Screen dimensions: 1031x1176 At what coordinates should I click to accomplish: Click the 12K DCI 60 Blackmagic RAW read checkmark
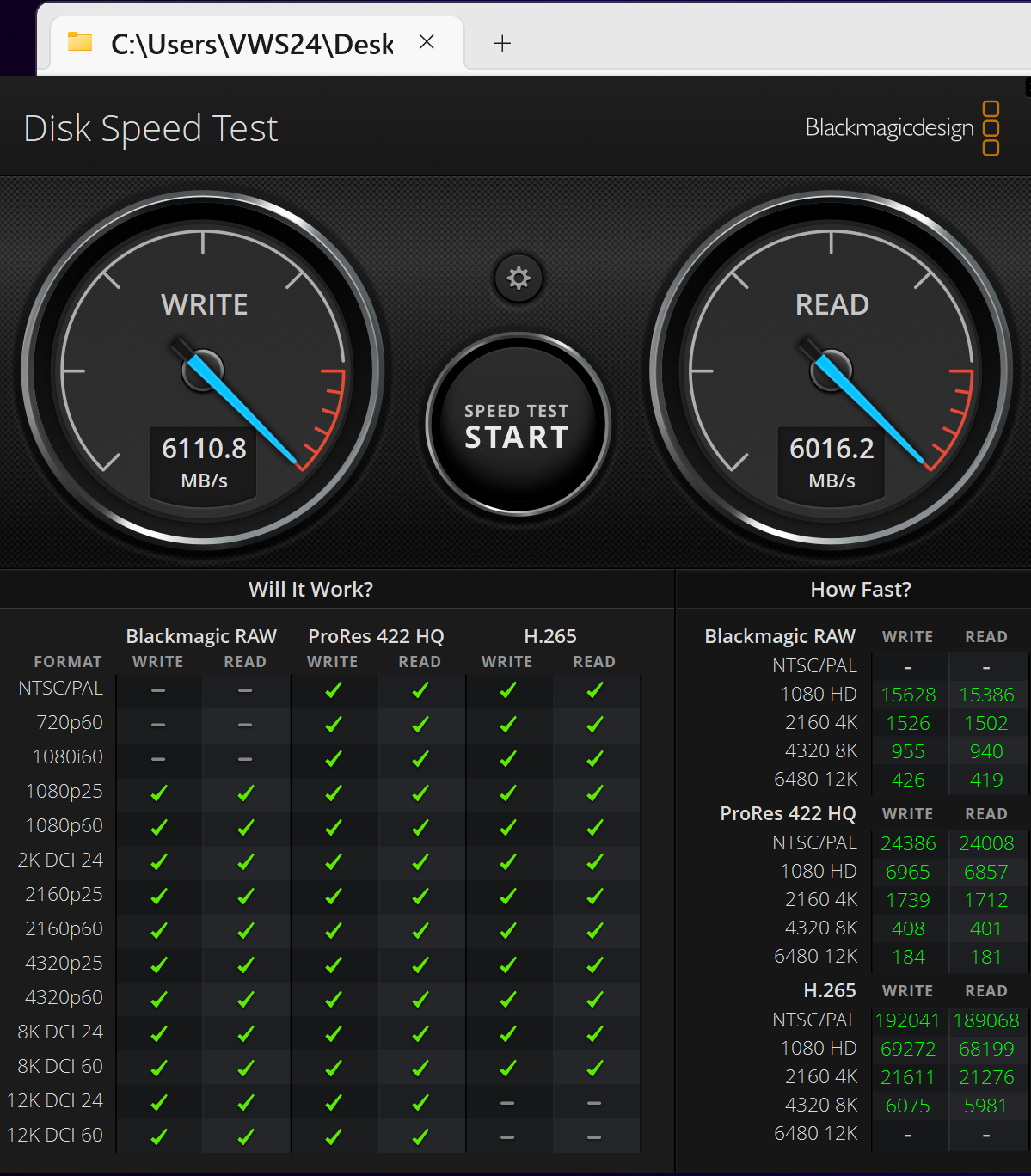(246, 1137)
